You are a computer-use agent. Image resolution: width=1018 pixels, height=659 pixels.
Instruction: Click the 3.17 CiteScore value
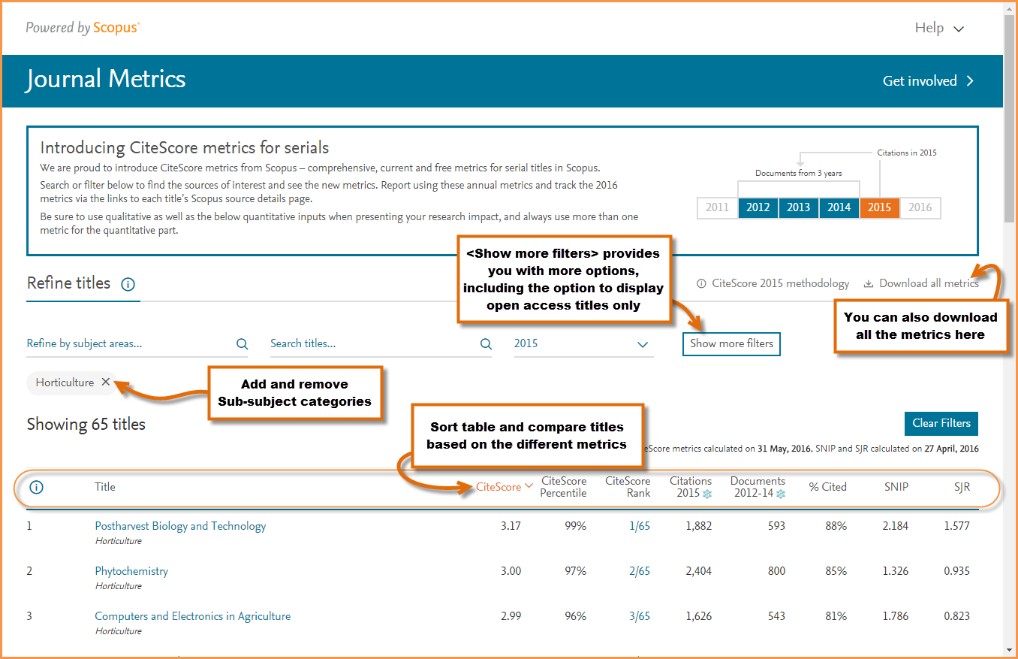tap(510, 526)
